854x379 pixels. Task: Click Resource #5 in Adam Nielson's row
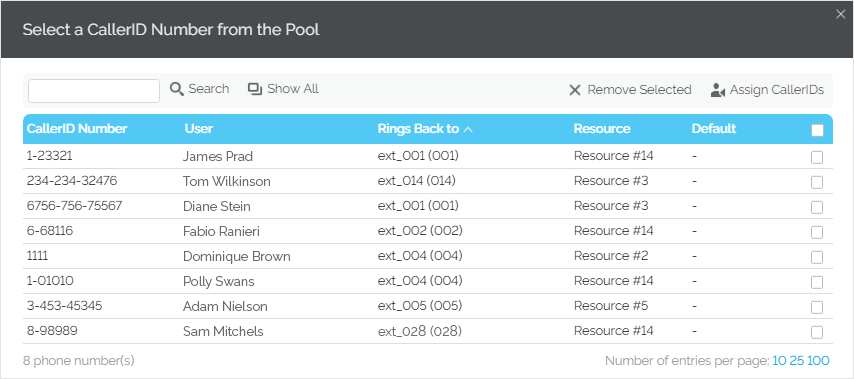[611, 306]
